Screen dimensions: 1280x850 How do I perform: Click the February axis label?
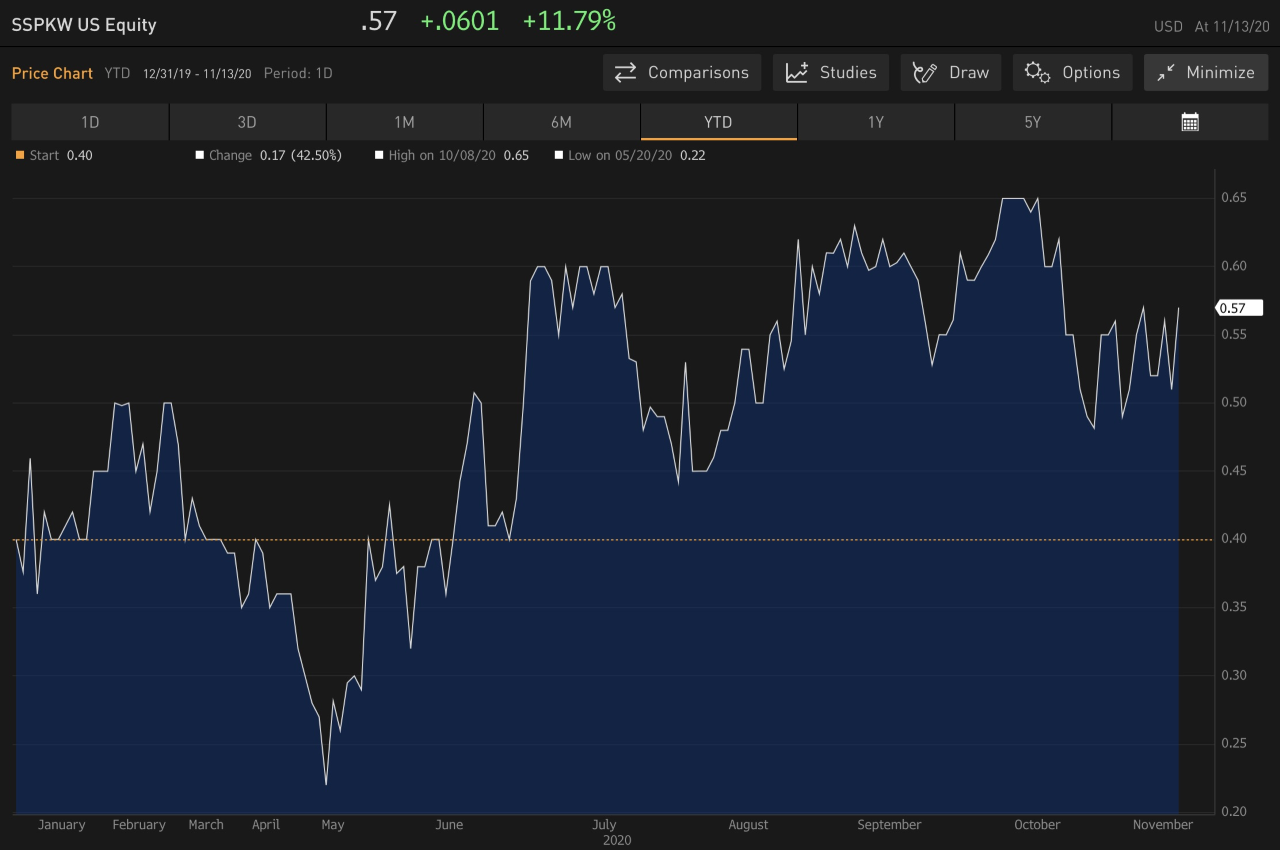[x=139, y=825]
